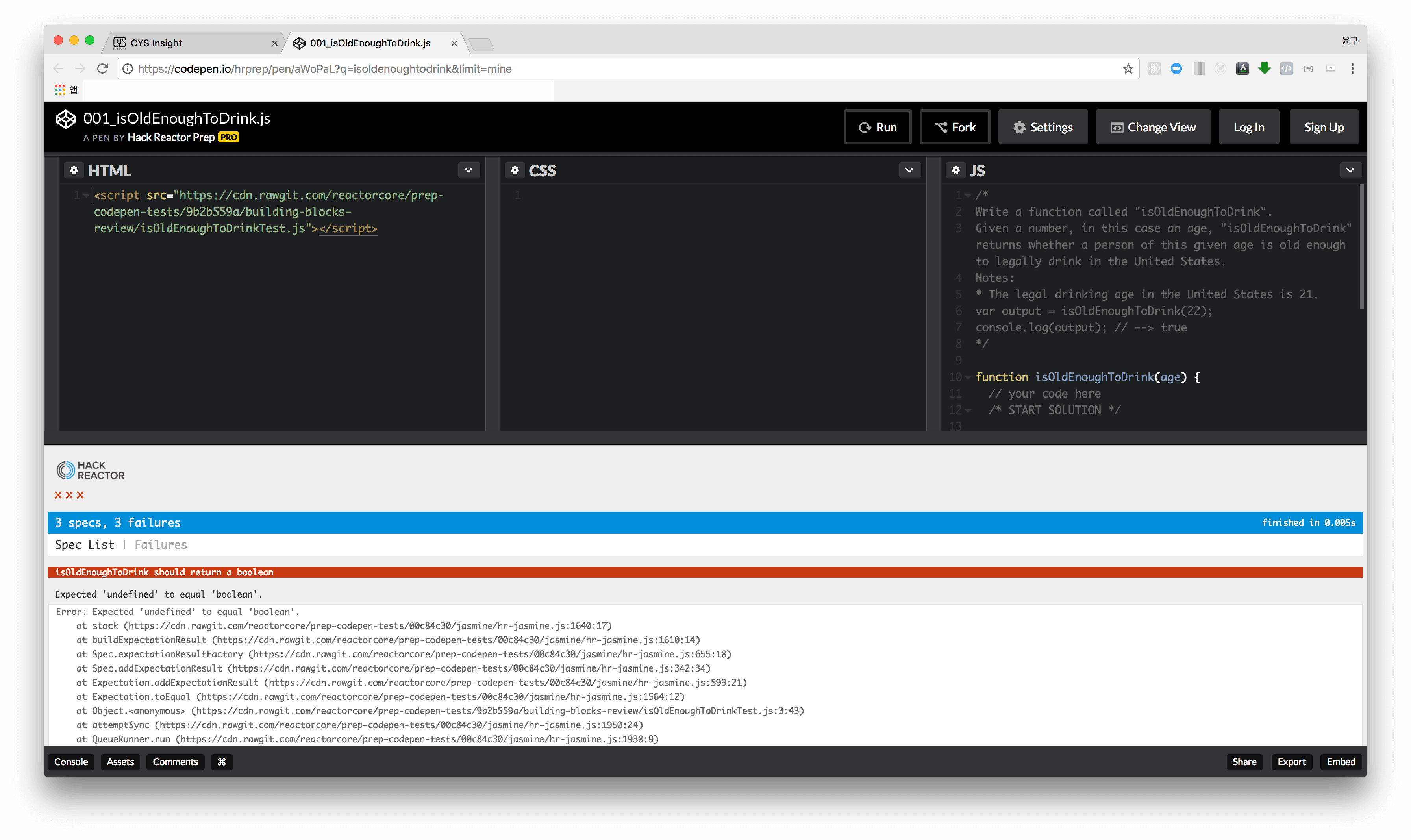Open the Hack Reactor Prep author profile

click(x=171, y=137)
